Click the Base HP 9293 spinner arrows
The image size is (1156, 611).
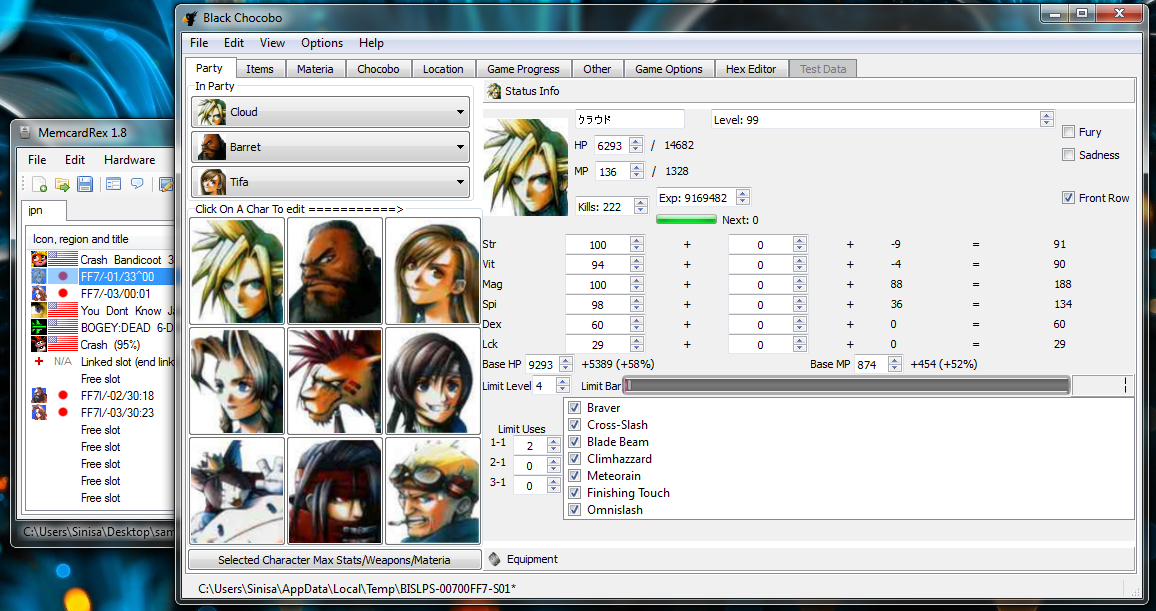[565, 364]
